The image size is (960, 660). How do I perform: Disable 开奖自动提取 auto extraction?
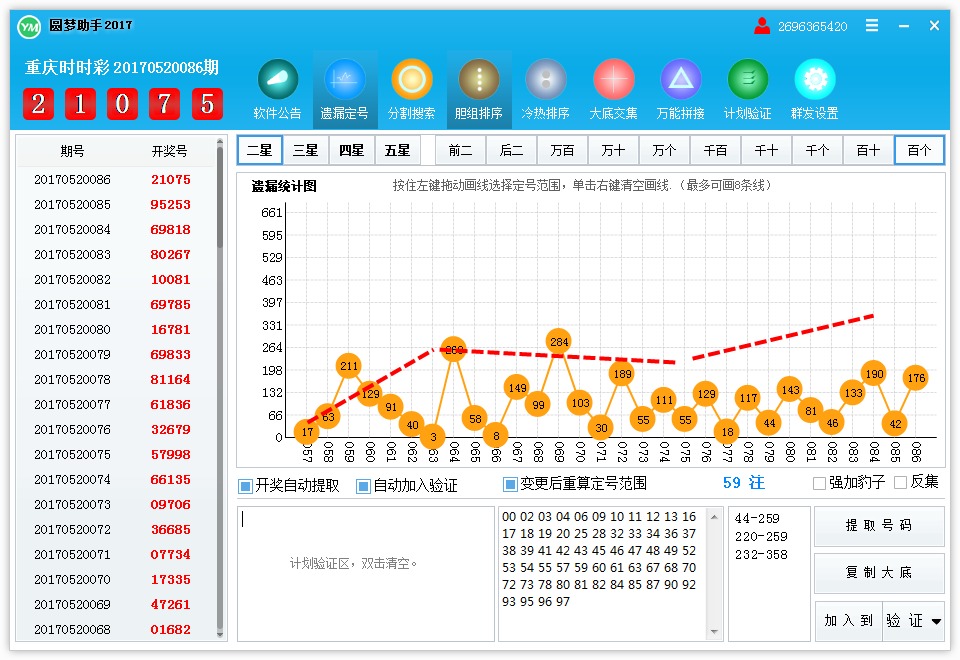[244, 483]
